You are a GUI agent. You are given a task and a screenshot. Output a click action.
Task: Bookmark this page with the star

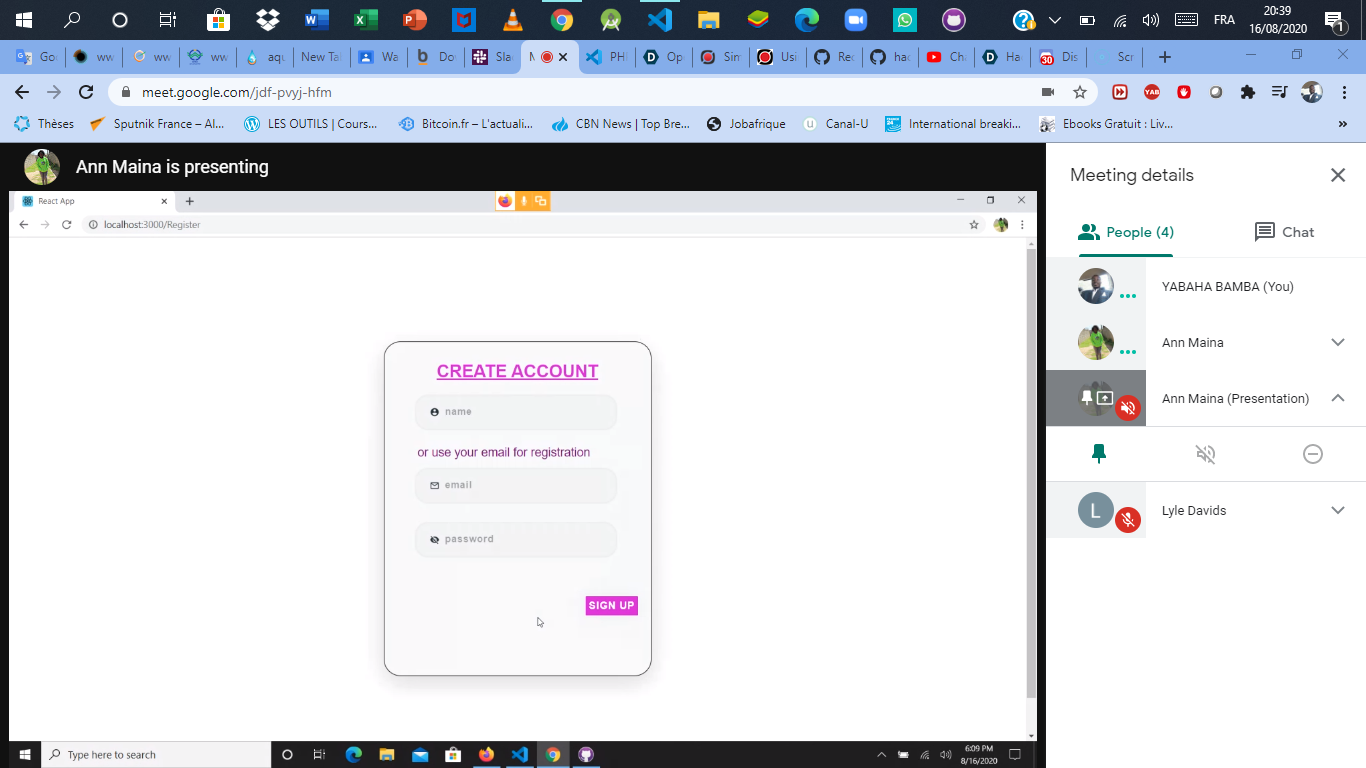1080,92
